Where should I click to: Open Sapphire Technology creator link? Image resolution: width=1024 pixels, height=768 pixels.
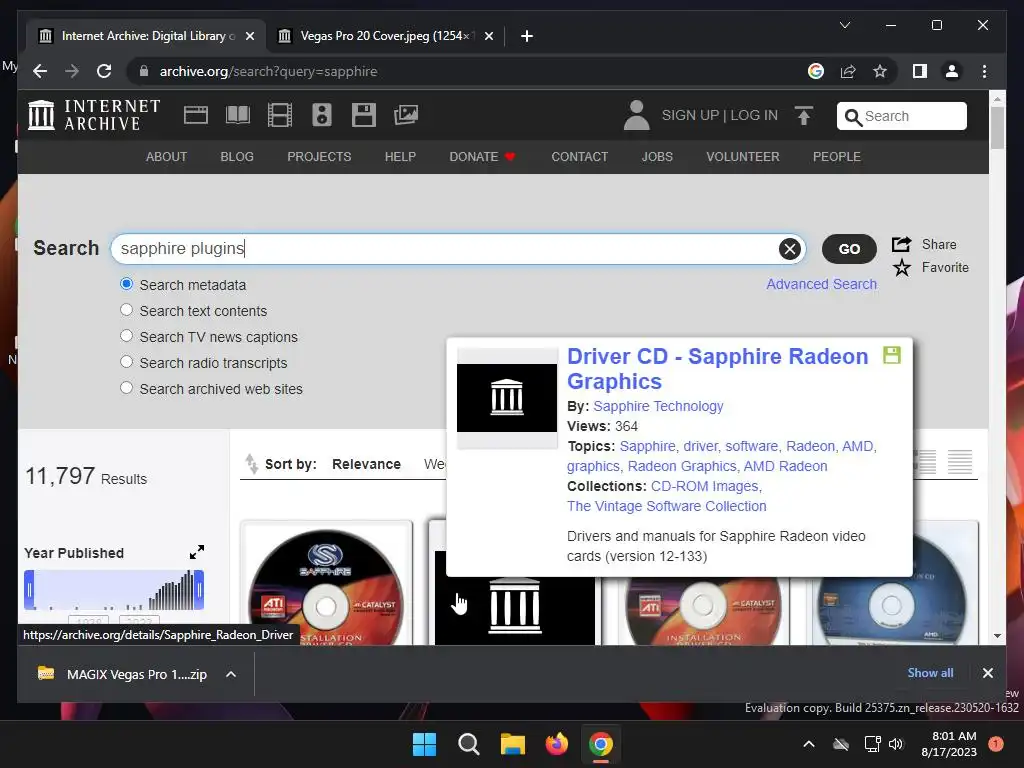pos(658,406)
